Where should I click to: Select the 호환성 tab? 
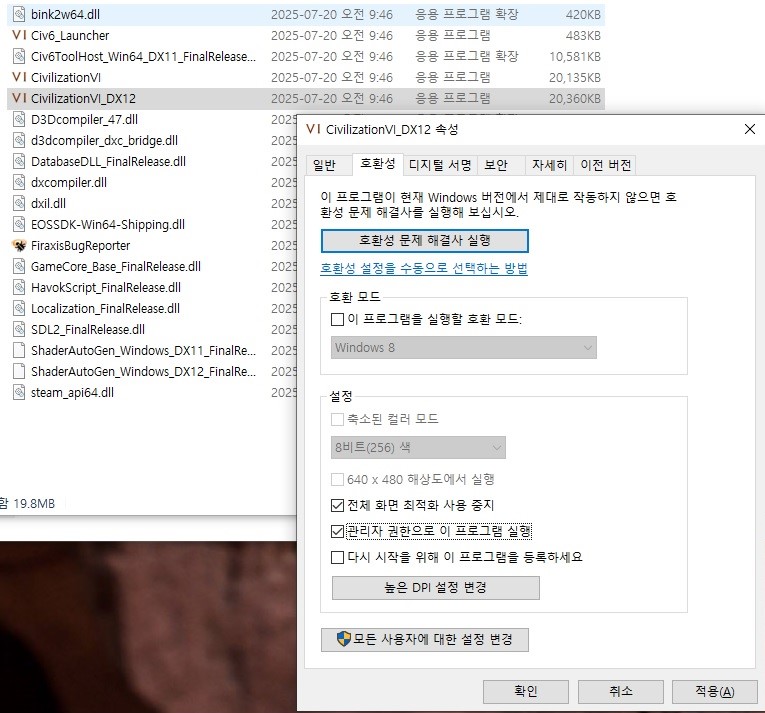378,164
